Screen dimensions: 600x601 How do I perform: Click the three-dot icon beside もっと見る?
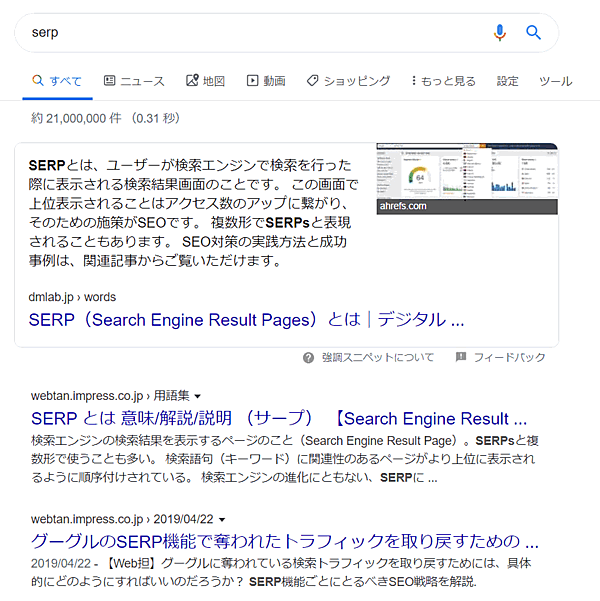(x=414, y=80)
